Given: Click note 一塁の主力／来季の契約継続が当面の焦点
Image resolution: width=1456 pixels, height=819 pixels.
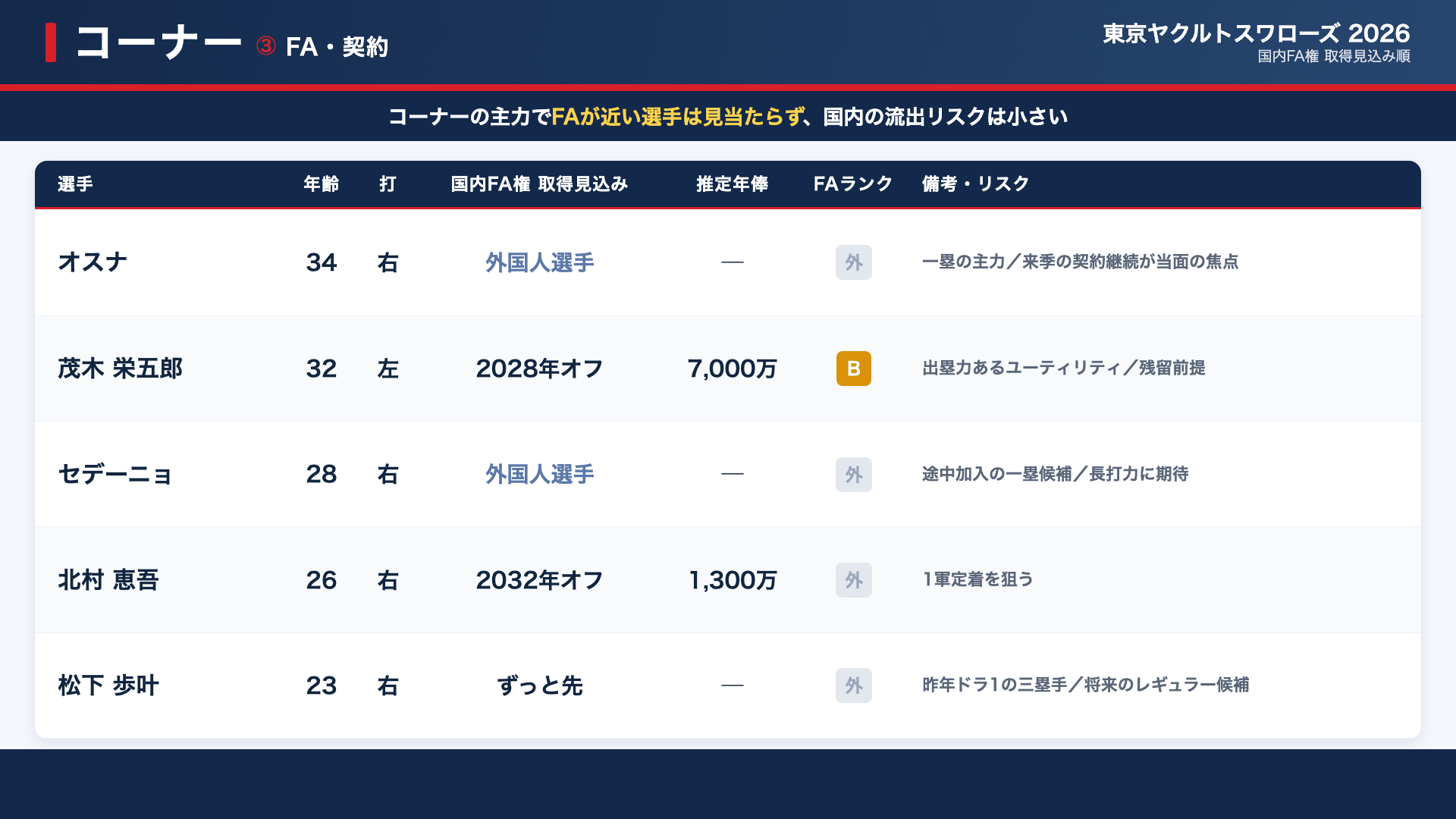Looking at the screenshot, I should (x=1080, y=262).
